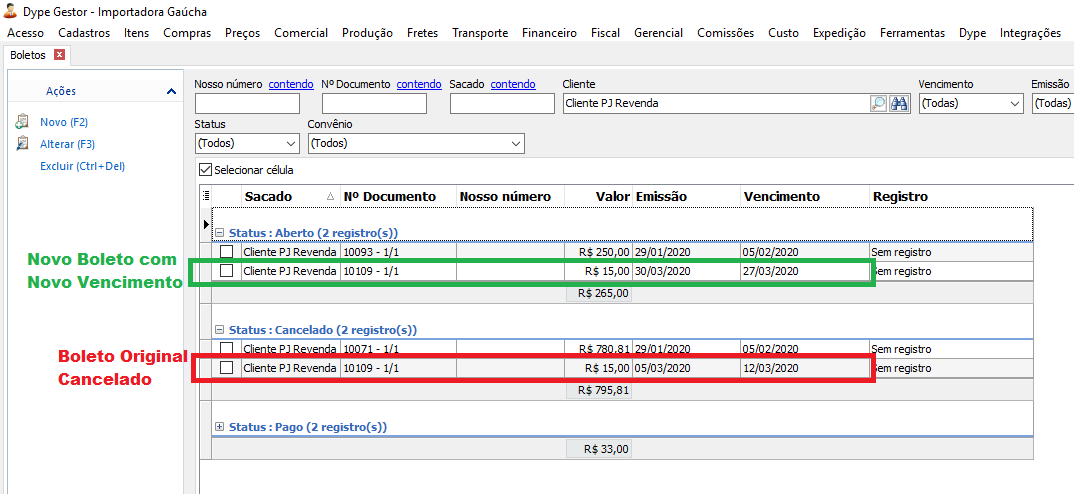Open the Compras menu
The width and height of the screenshot is (1074, 494).
tap(187, 33)
